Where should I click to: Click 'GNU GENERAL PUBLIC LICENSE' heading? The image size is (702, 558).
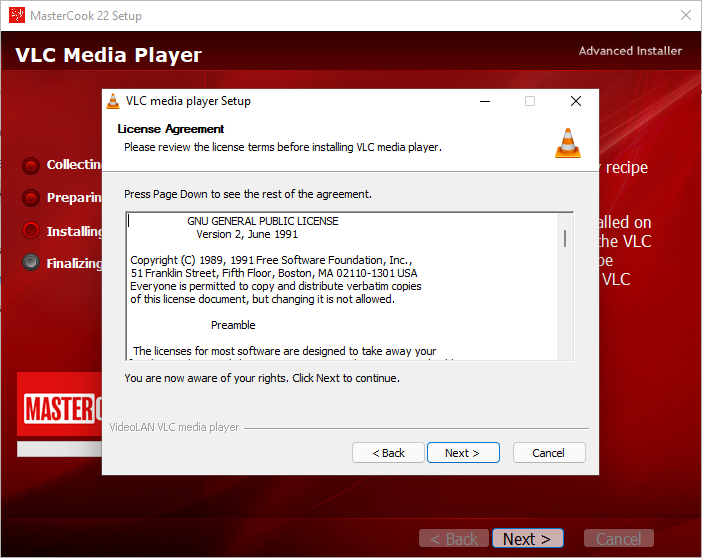coord(263,221)
